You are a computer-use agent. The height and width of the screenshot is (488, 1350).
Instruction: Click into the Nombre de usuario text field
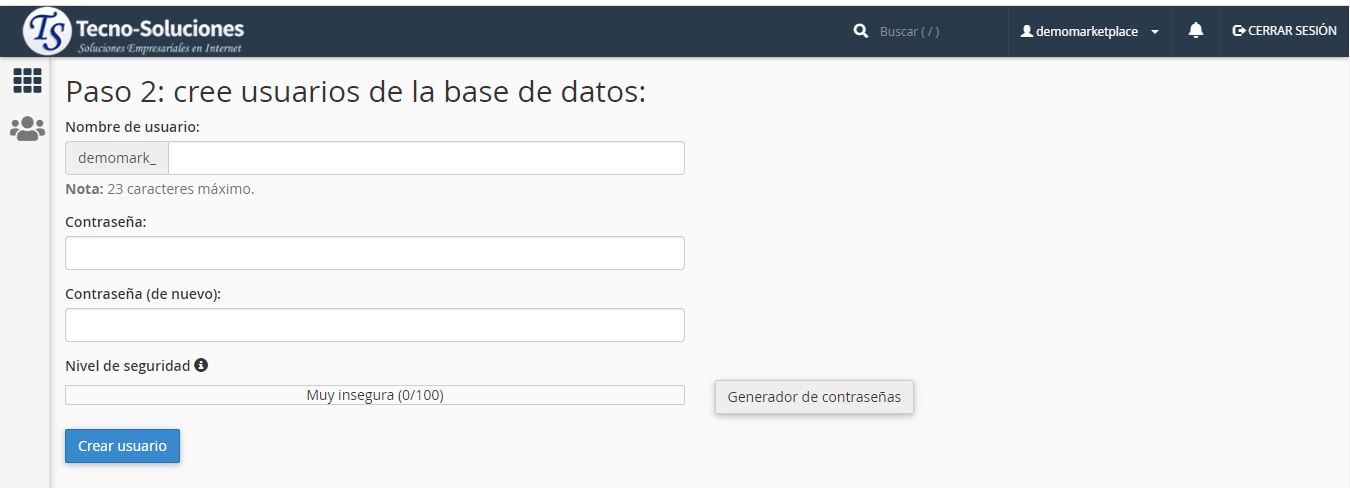tap(426, 158)
